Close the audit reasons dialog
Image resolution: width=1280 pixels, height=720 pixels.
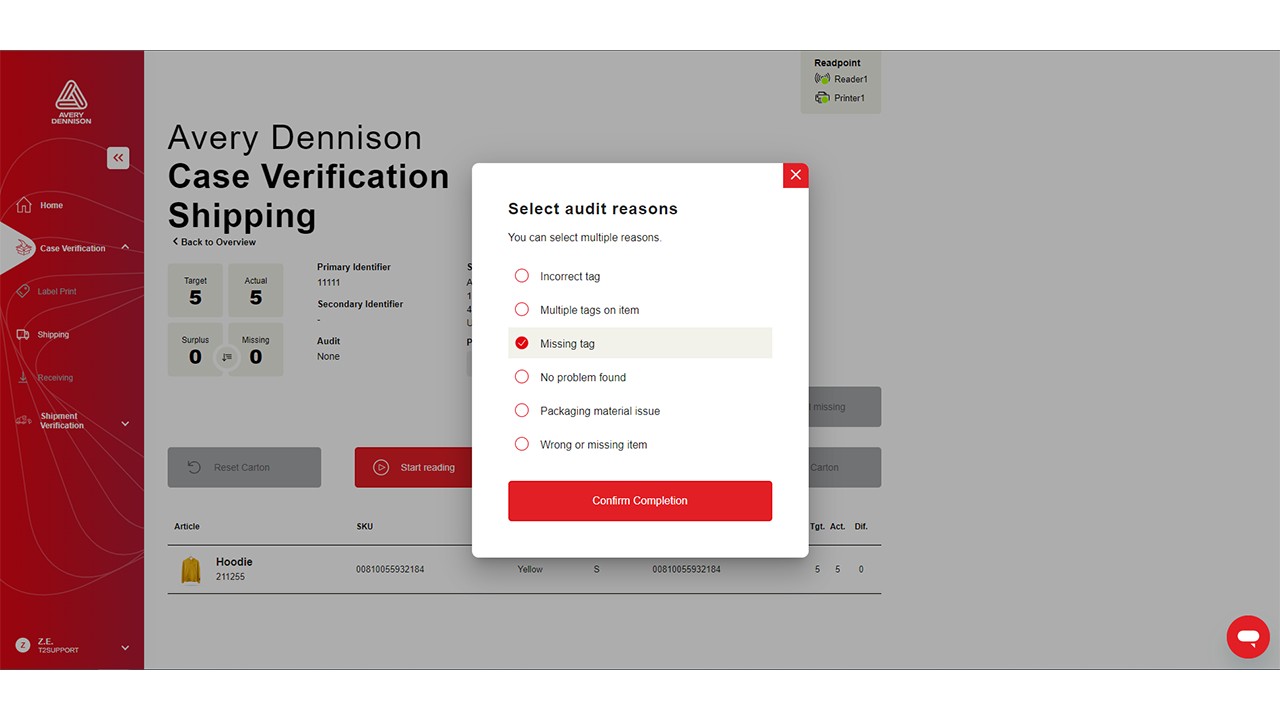click(x=796, y=175)
